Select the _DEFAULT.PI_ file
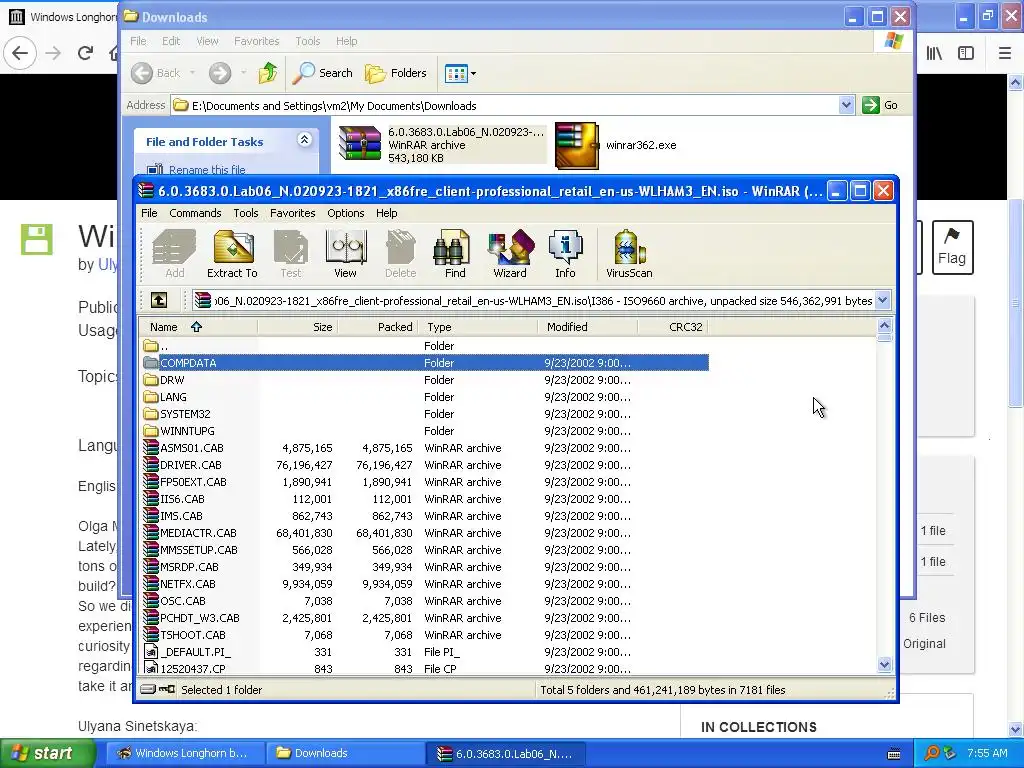This screenshot has width=1024, height=768. pos(425,651)
